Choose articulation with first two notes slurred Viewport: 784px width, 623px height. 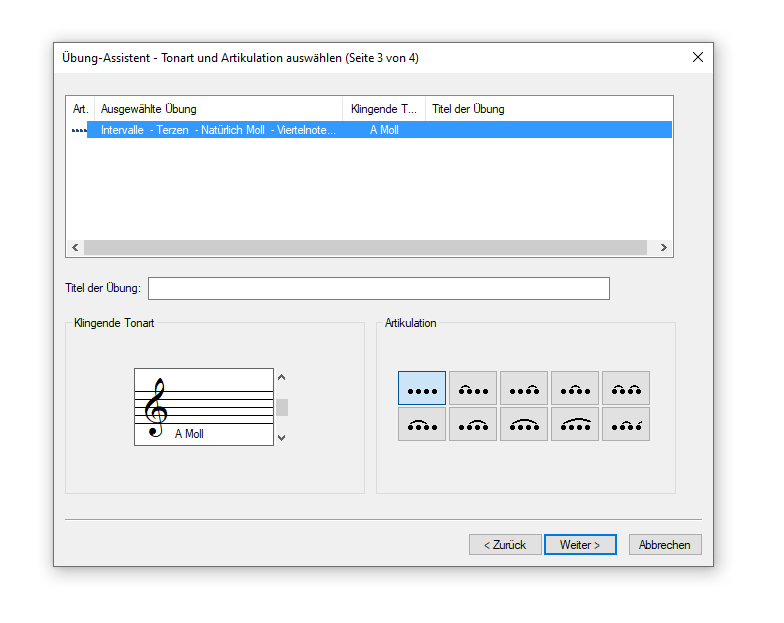(472, 388)
